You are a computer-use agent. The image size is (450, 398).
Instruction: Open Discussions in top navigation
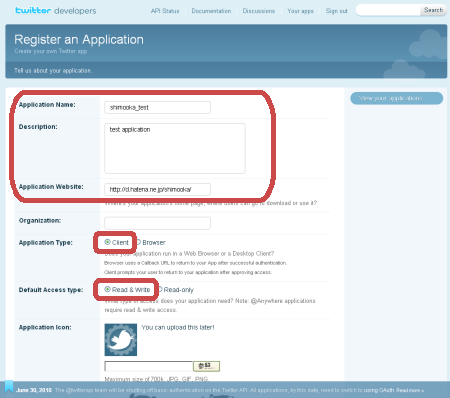point(259,11)
